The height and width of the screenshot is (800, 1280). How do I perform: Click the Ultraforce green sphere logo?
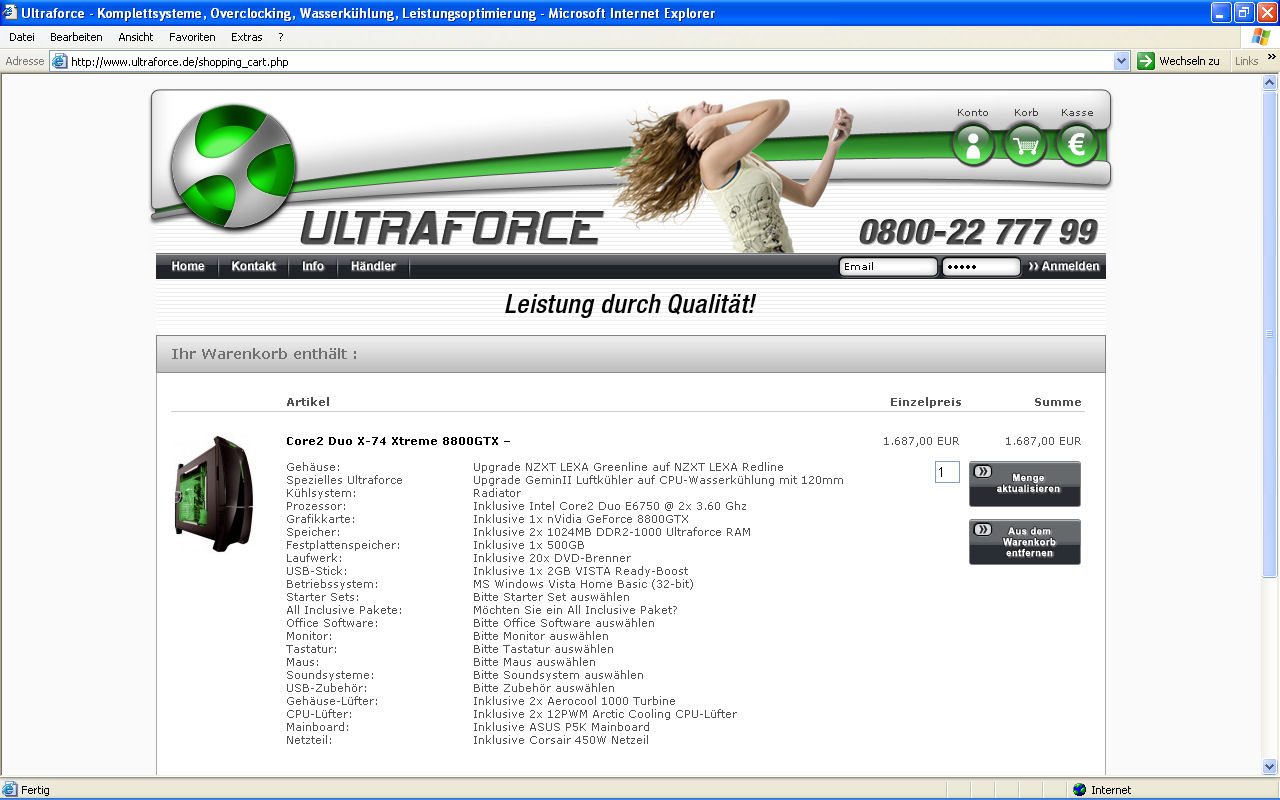coord(232,165)
